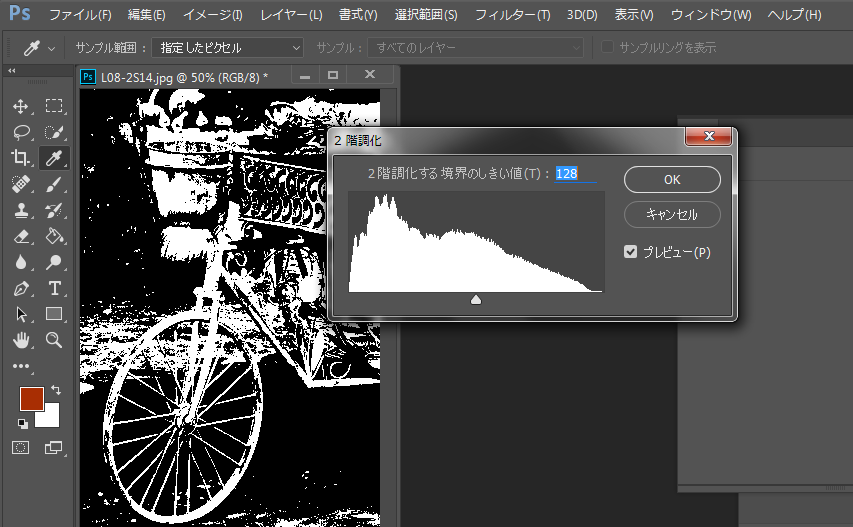Select the Blur tool
The width and height of the screenshot is (853, 527).
point(21,263)
